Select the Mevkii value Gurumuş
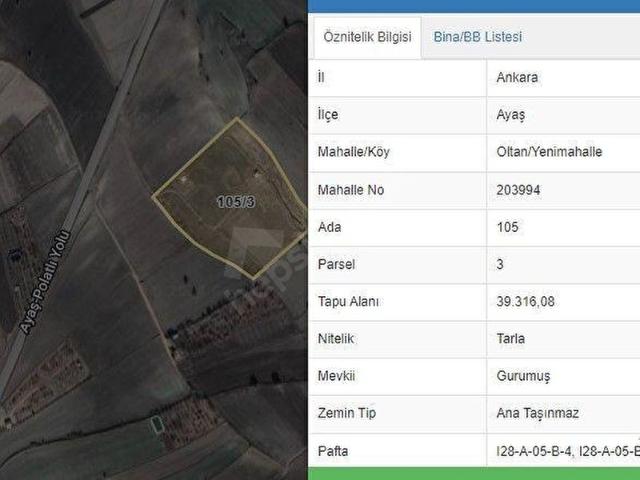The image size is (640, 480). tap(523, 376)
